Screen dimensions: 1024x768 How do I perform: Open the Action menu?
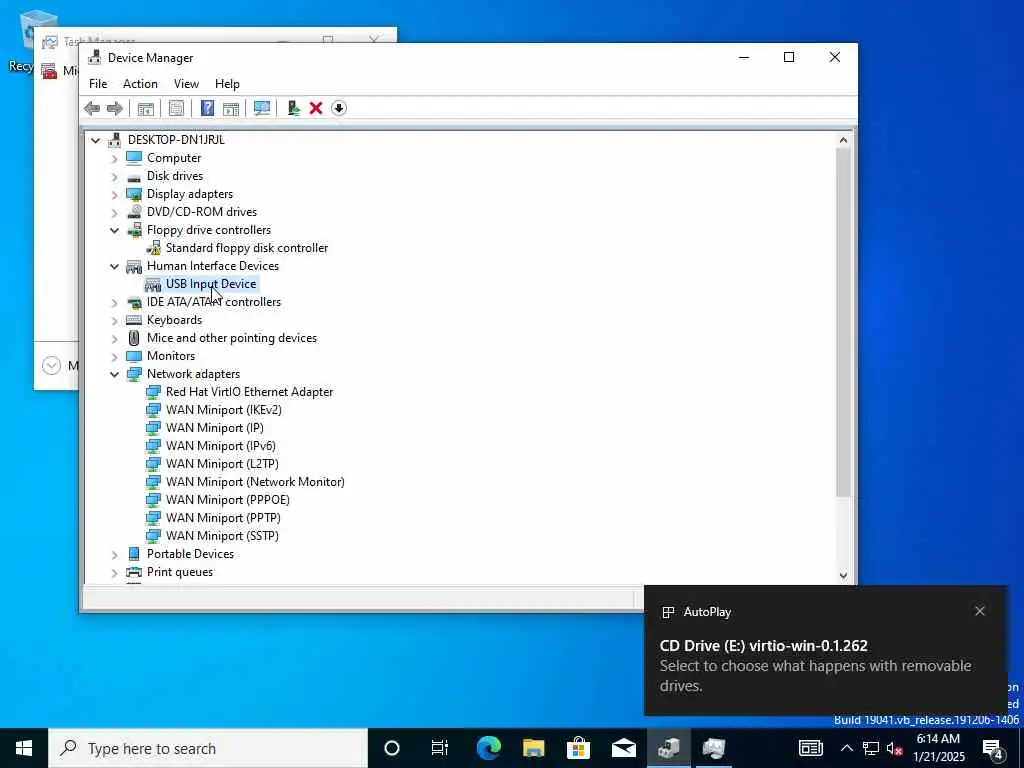pos(140,84)
